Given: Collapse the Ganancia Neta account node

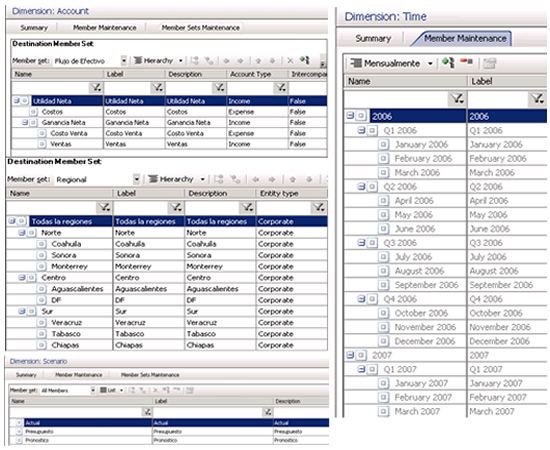Looking at the screenshot, I should tap(25, 122).
